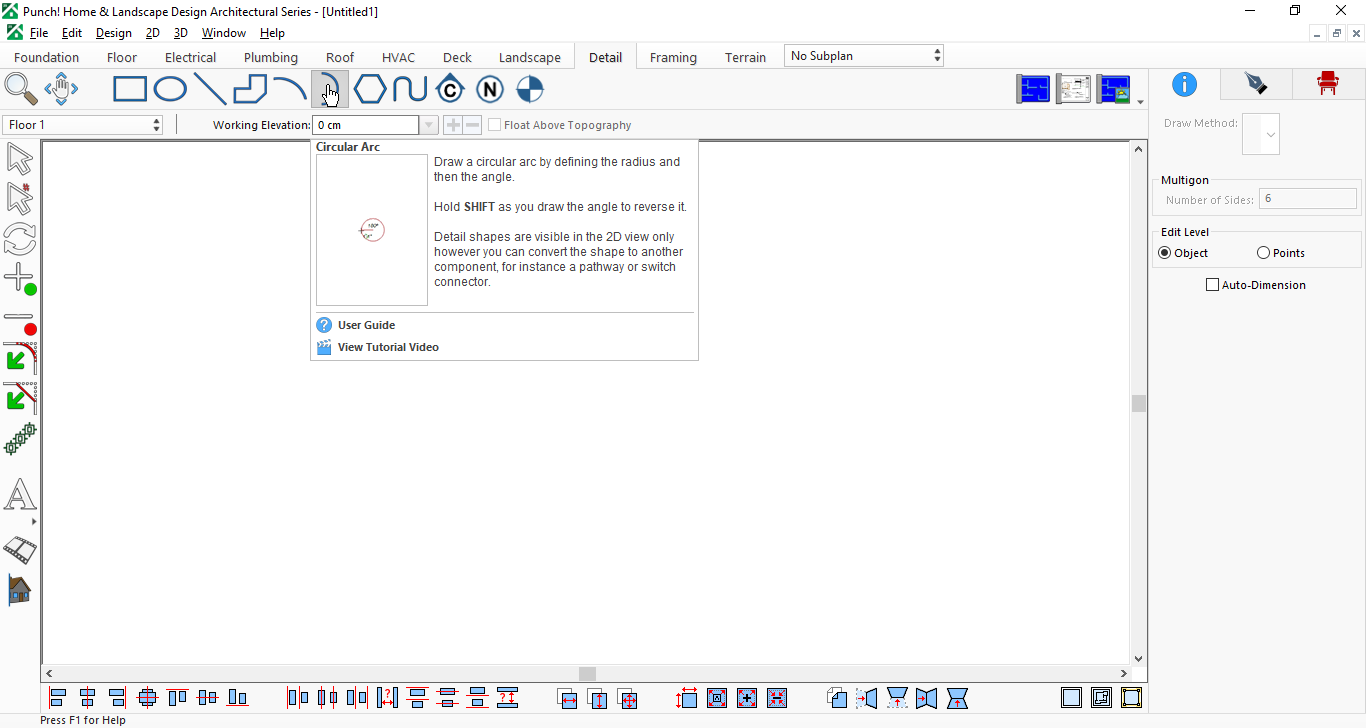Select the curve spline tool
Screen dimensions: 1366x728
tap(410, 90)
